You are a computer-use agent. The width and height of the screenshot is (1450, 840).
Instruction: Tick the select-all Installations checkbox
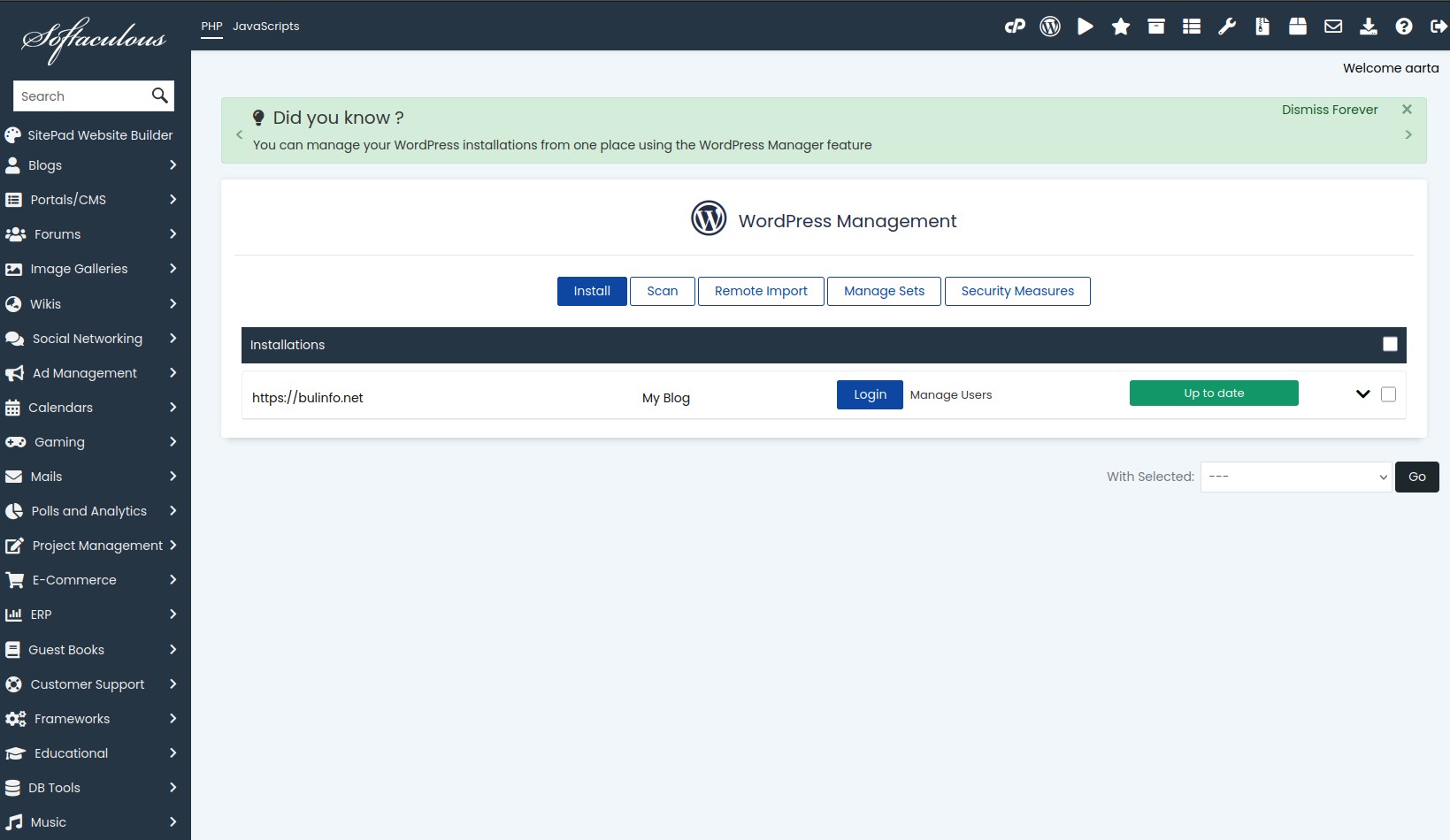click(1390, 344)
